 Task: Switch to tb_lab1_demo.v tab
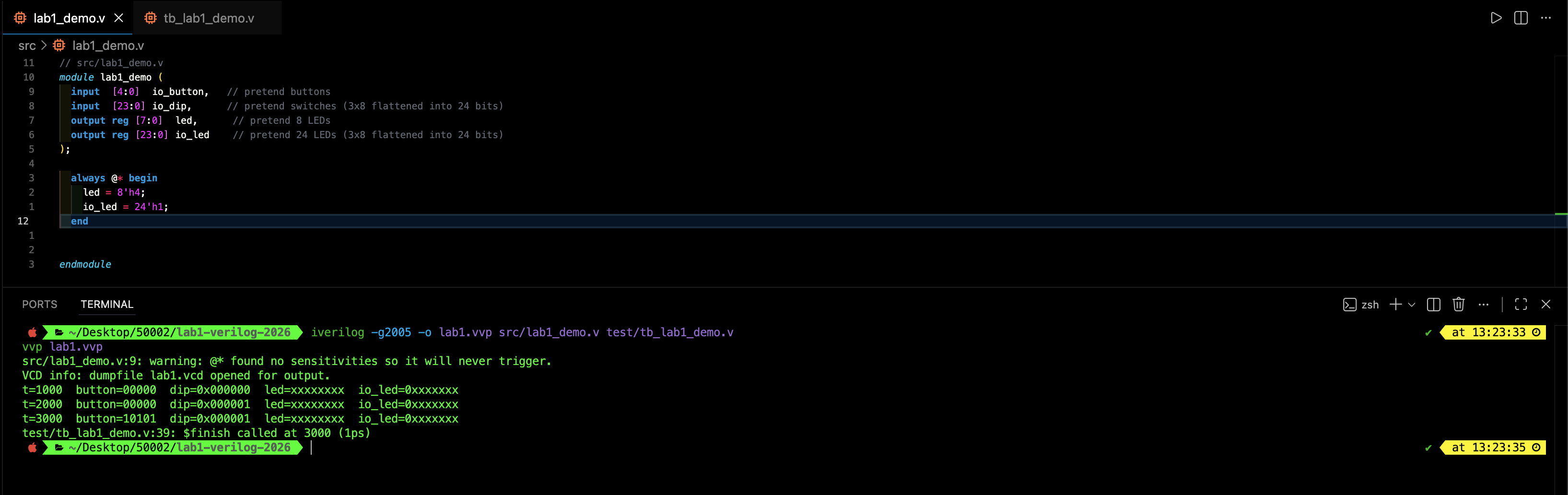(208, 18)
